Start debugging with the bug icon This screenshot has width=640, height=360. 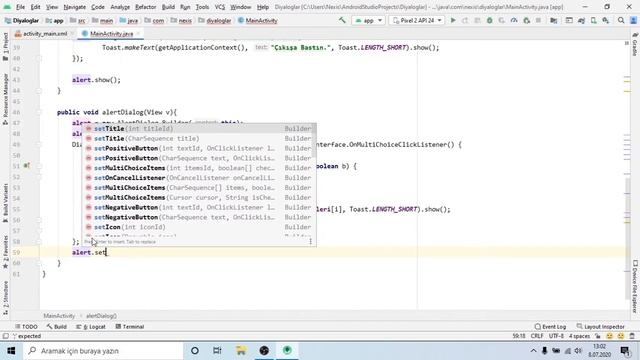point(489,20)
